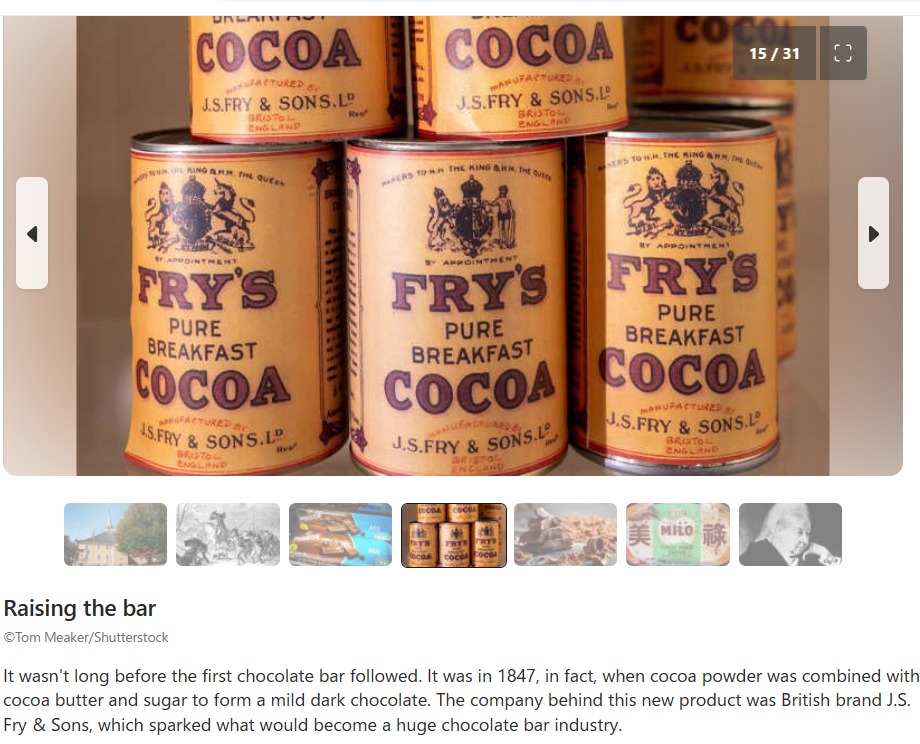Select the building with steeple thumbnail

115,535
